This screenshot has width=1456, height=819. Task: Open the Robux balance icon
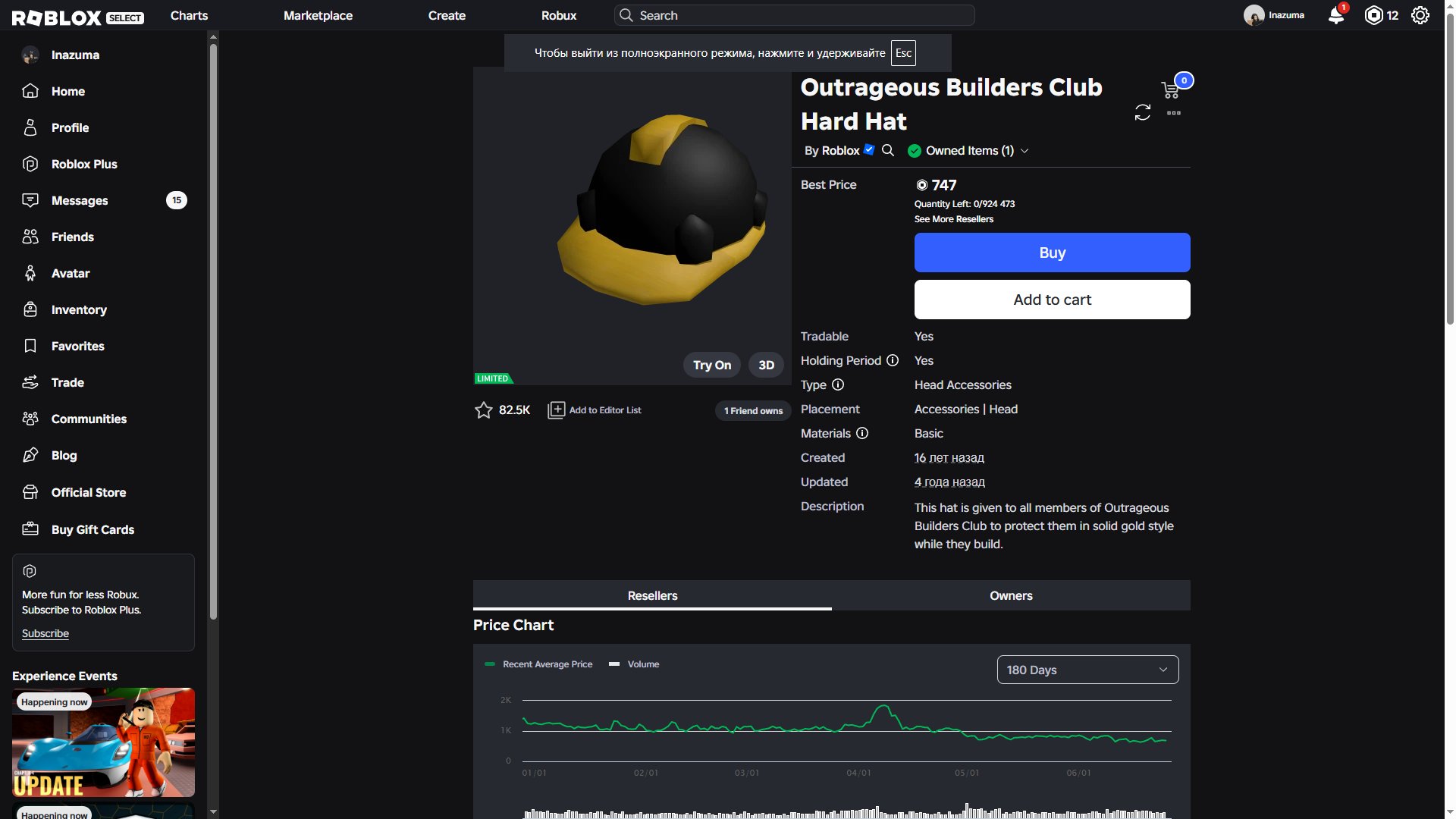click(1373, 15)
